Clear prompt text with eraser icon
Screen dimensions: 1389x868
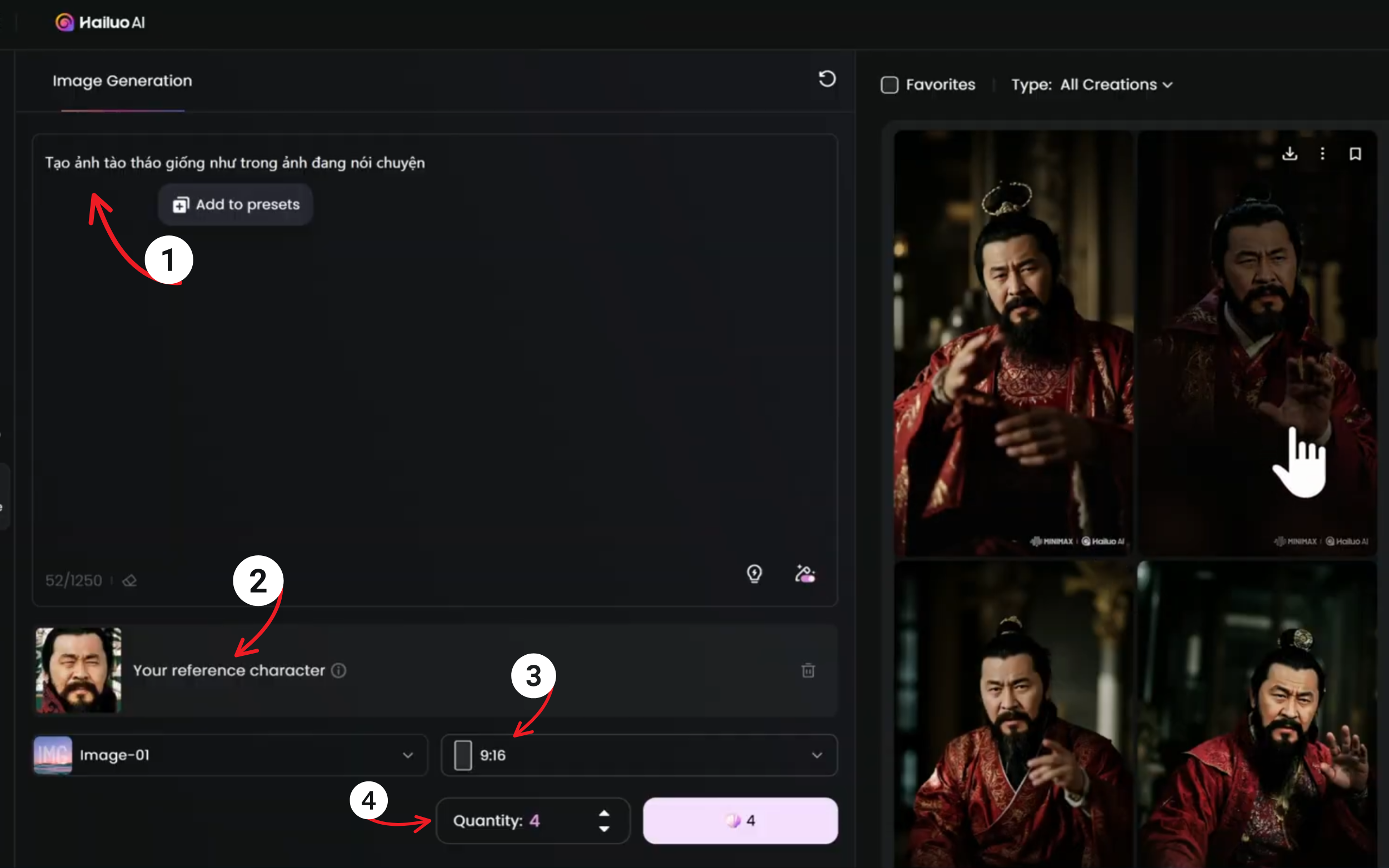pos(130,580)
